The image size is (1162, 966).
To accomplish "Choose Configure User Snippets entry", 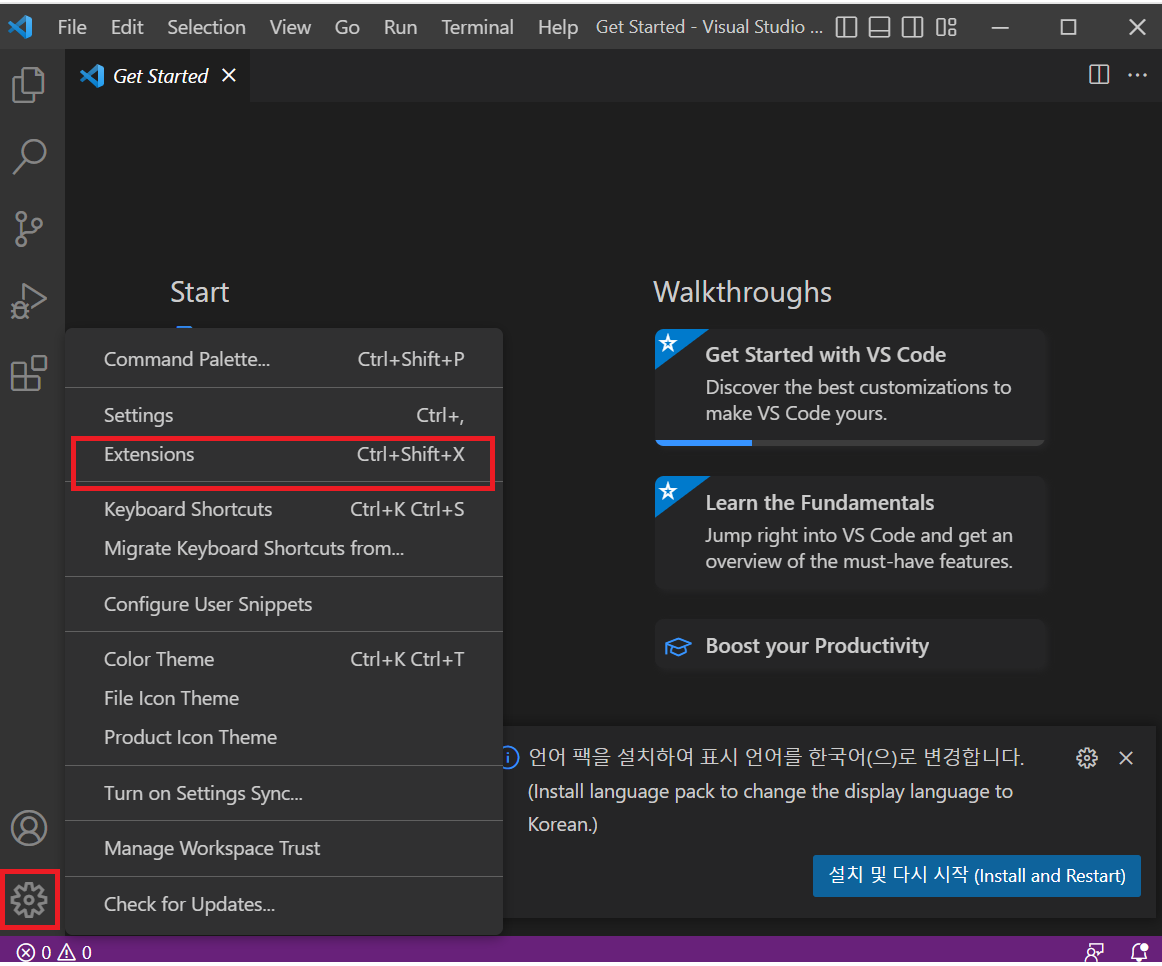I will (284, 604).
